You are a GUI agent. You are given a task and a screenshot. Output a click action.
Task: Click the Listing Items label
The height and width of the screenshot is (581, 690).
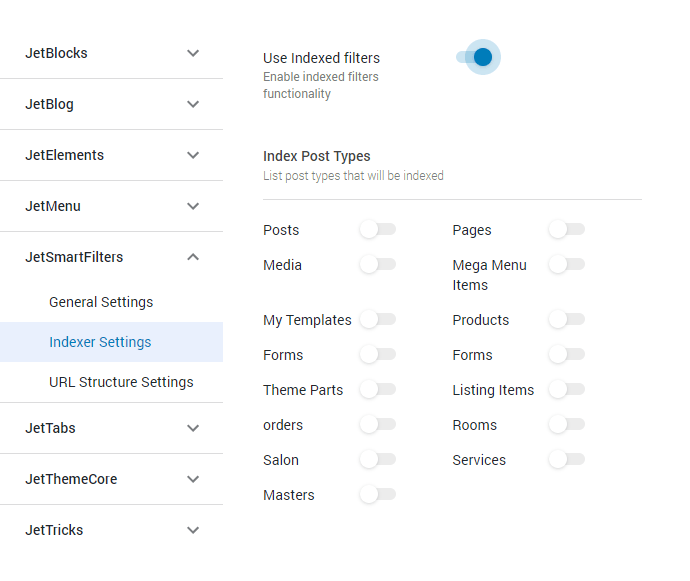(493, 390)
